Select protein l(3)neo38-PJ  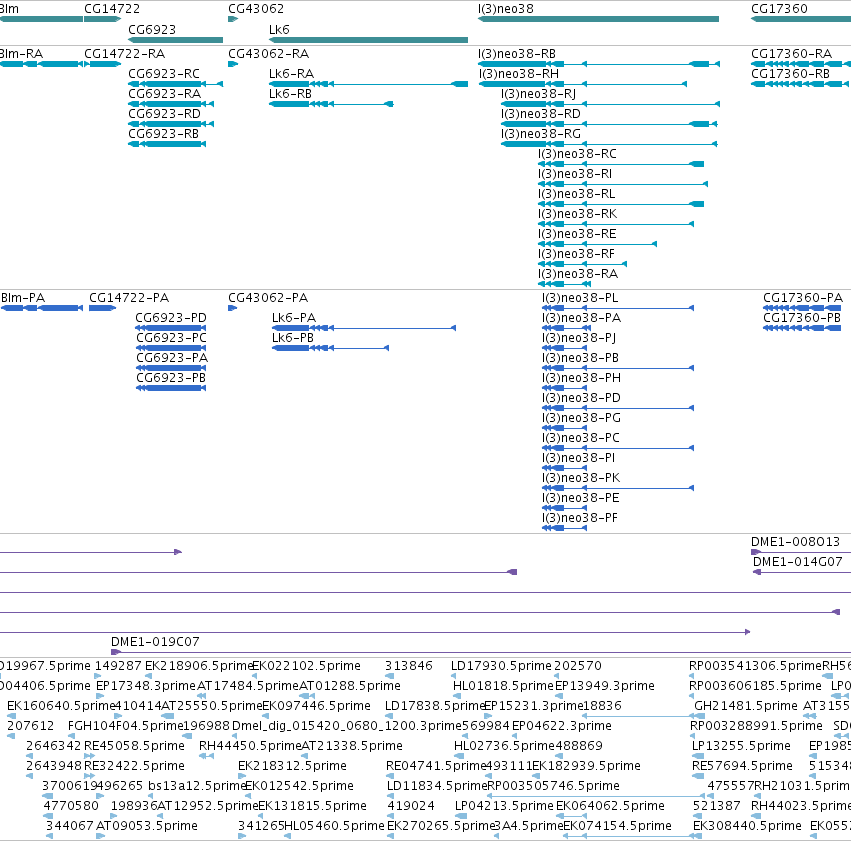(579, 338)
